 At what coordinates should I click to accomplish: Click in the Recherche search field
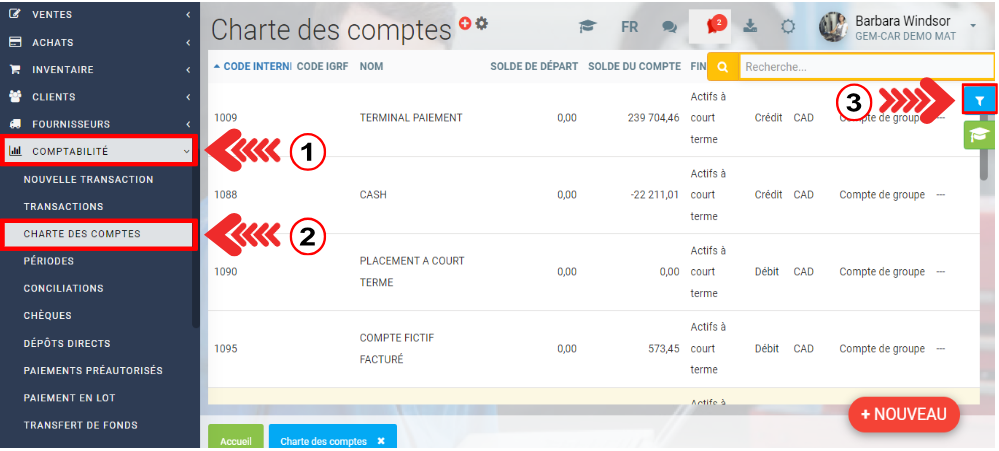pyautogui.click(x=865, y=67)
